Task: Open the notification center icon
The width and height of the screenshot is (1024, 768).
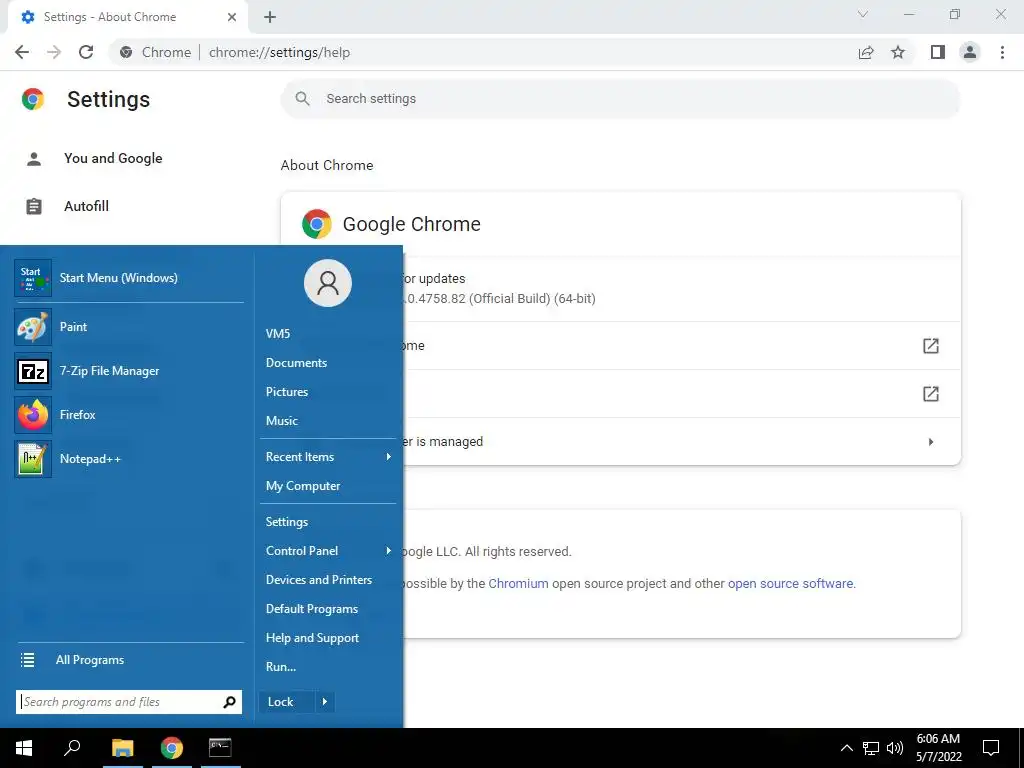Action: (x=991, y=748)
